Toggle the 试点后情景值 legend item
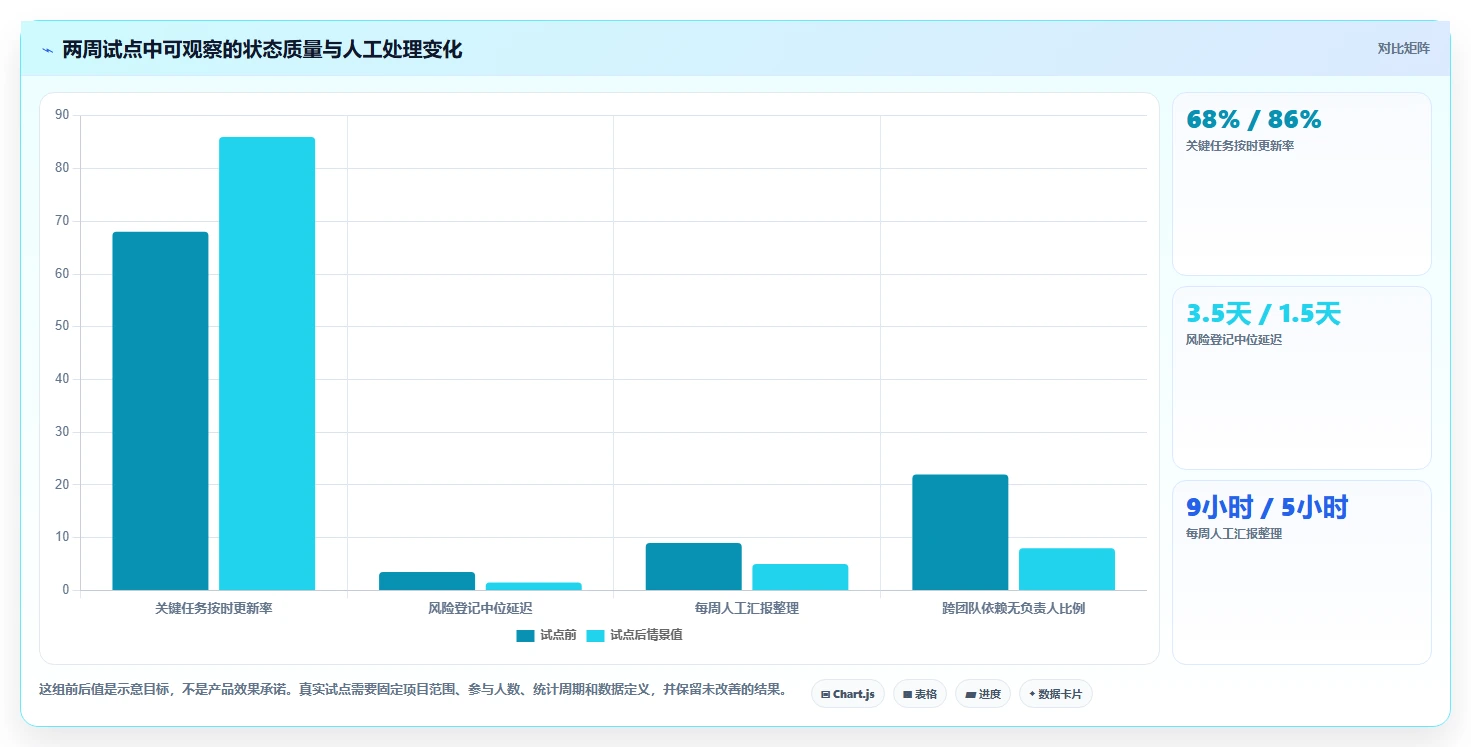The width and height of the screenshot is (1471, 747). tap(634, 635)
